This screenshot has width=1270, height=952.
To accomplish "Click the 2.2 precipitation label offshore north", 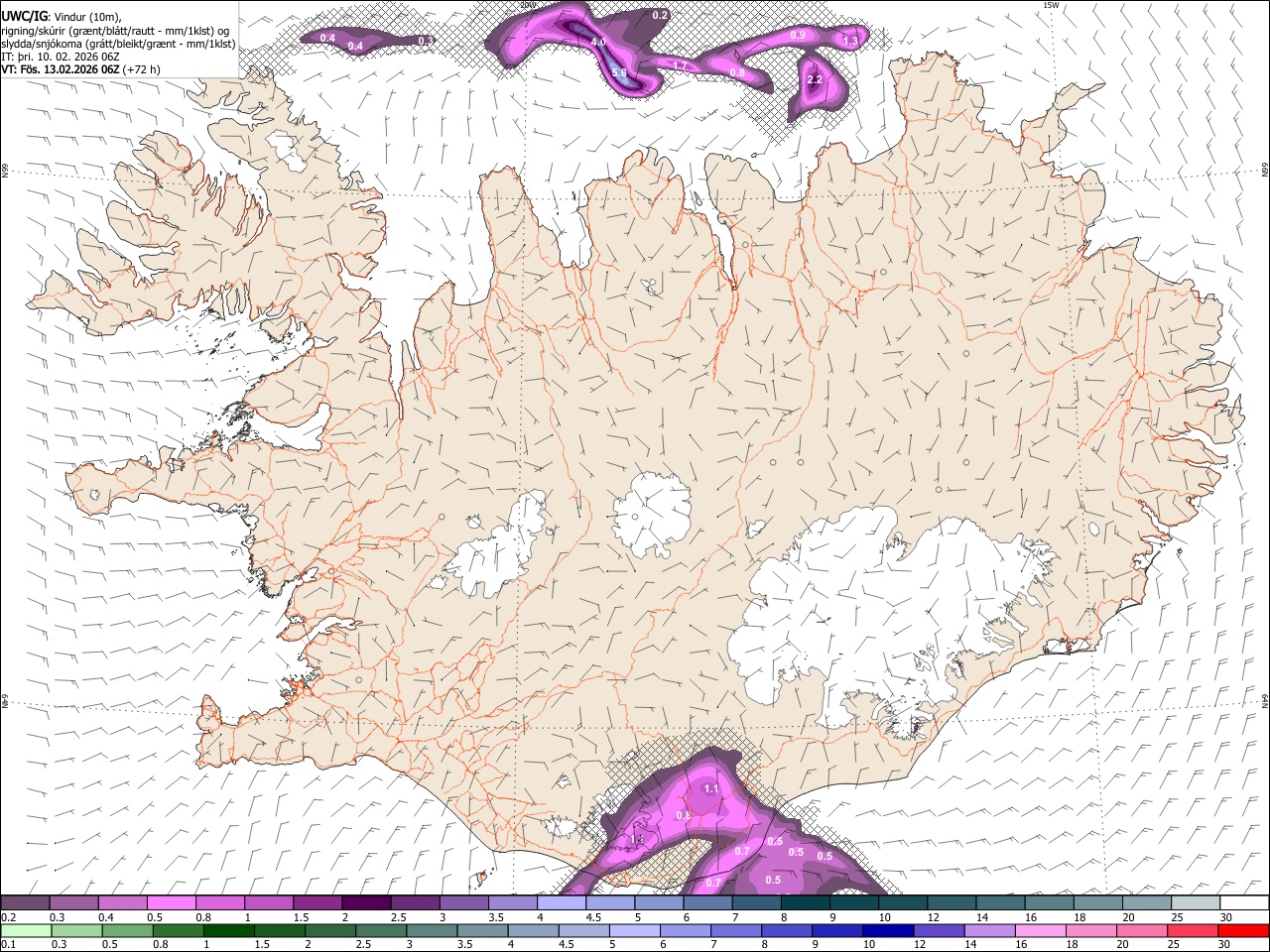I will click(816, 79).
